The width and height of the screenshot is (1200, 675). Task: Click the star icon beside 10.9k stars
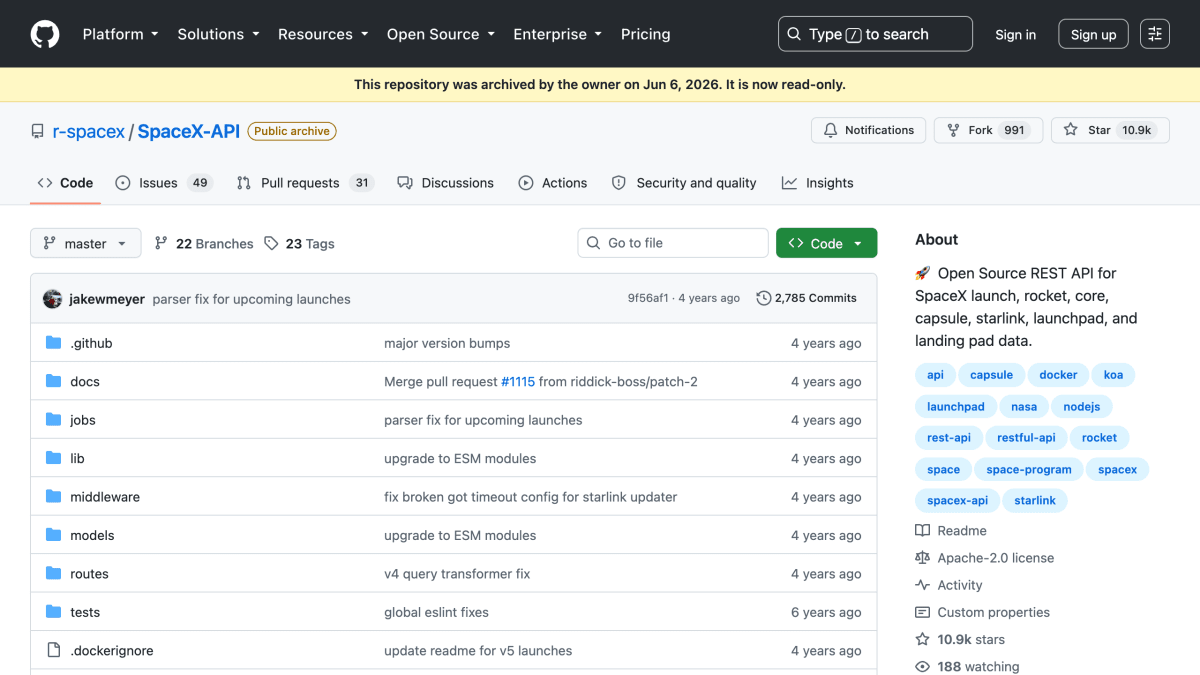[x=922, y=639]
